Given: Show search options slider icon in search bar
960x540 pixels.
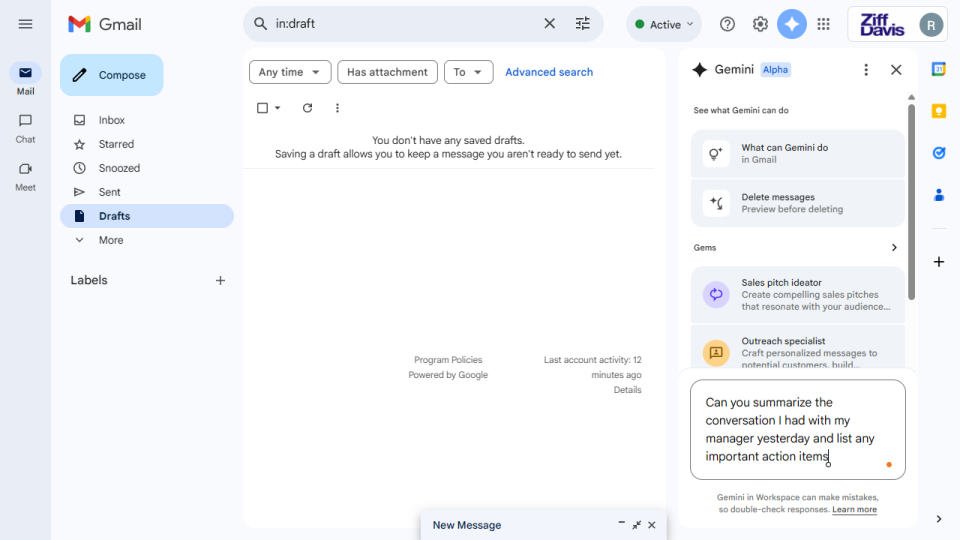Looking at the screenshot, I should pos(583,24).
